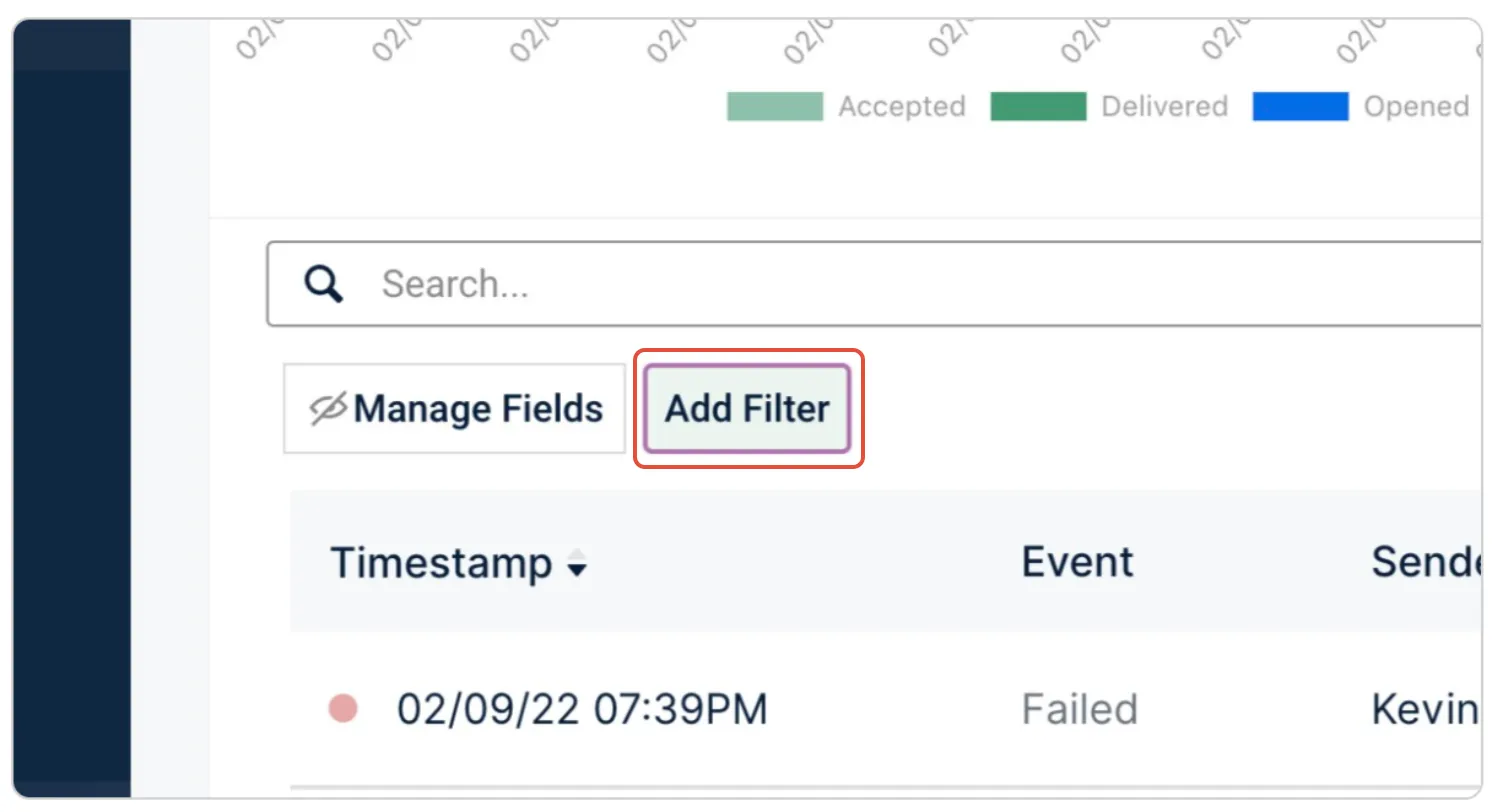1492x812 pixels.
Task: Click the search magnifier icon
Action: (324, 285)
